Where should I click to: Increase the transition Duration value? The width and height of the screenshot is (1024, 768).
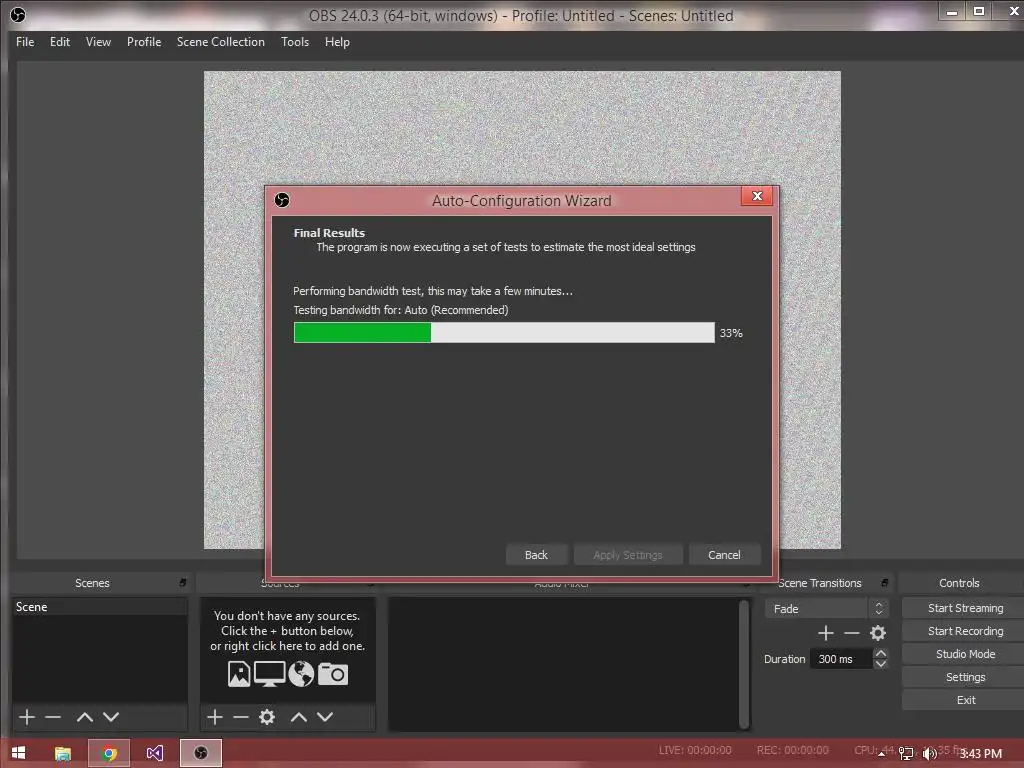coord(880,653)
